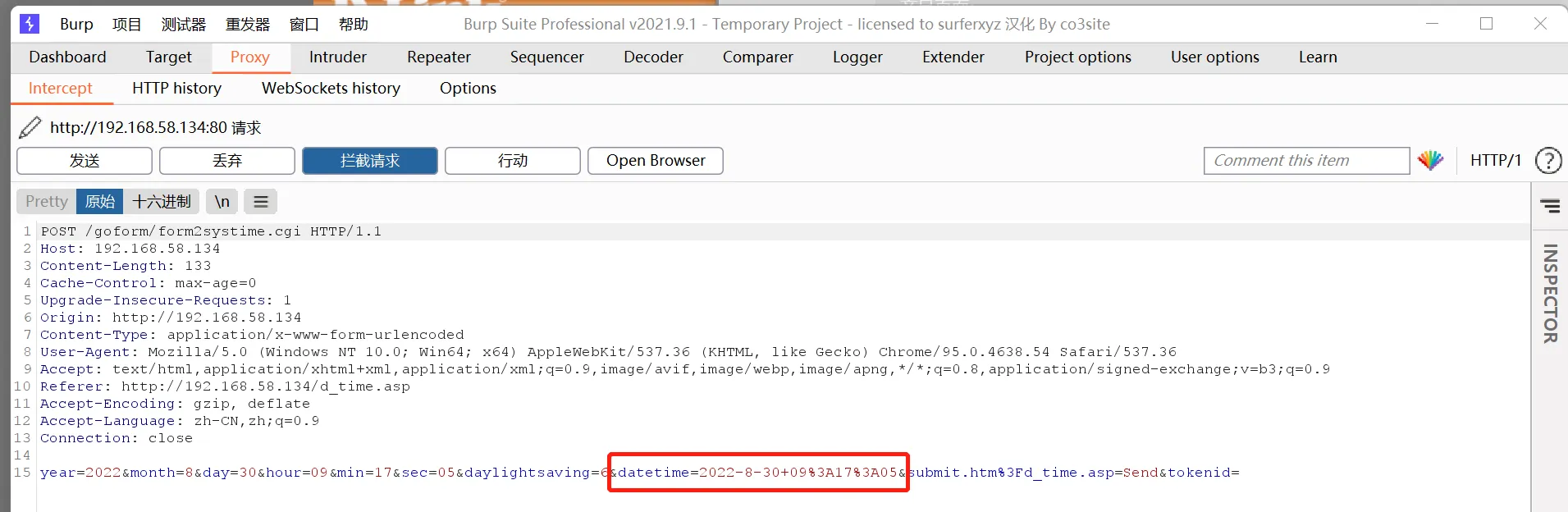Click the HTTP/1 protocol label

(x=1495, y=161)
